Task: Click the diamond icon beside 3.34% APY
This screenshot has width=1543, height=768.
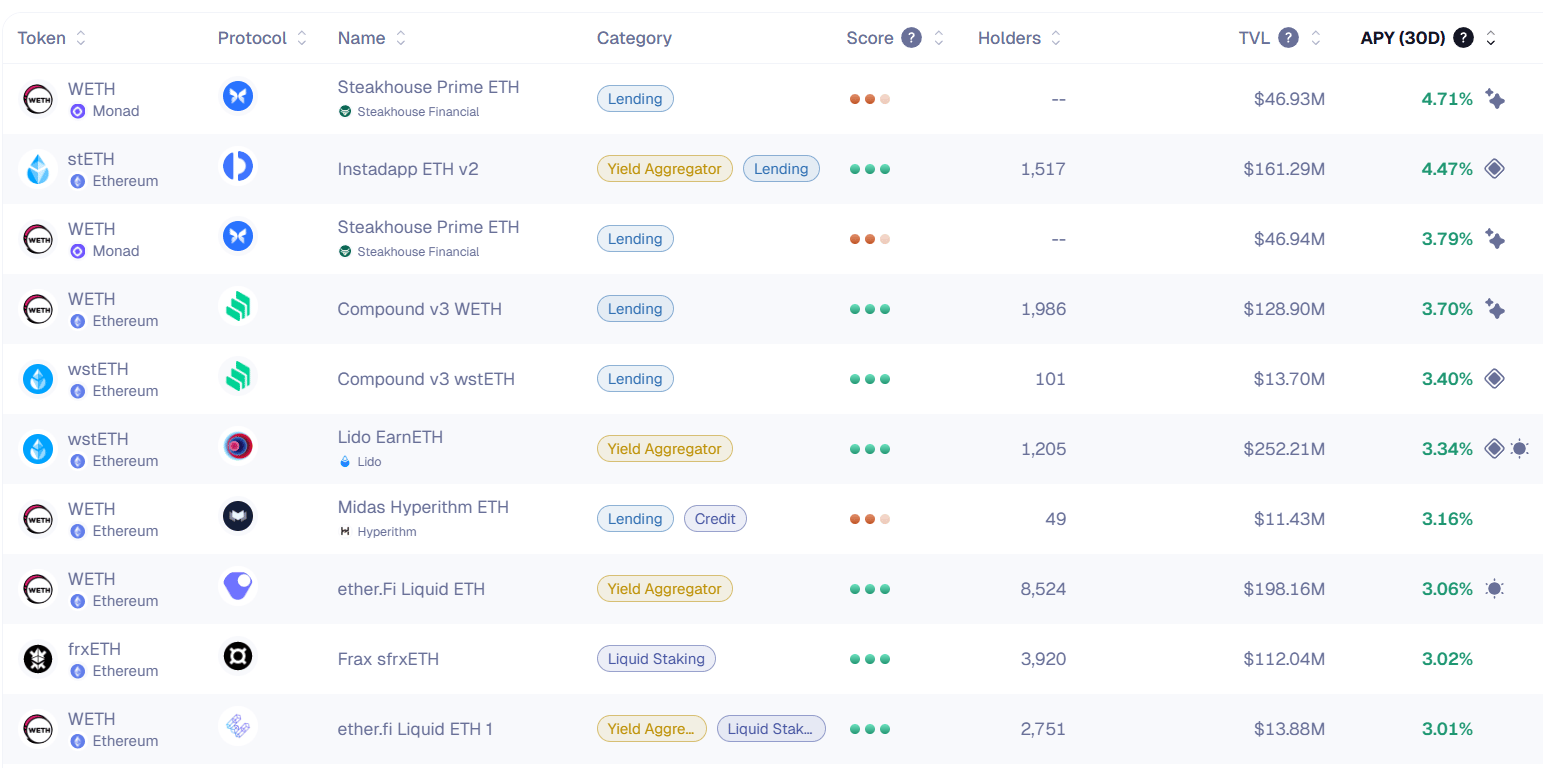Action: click(1494, 449)
